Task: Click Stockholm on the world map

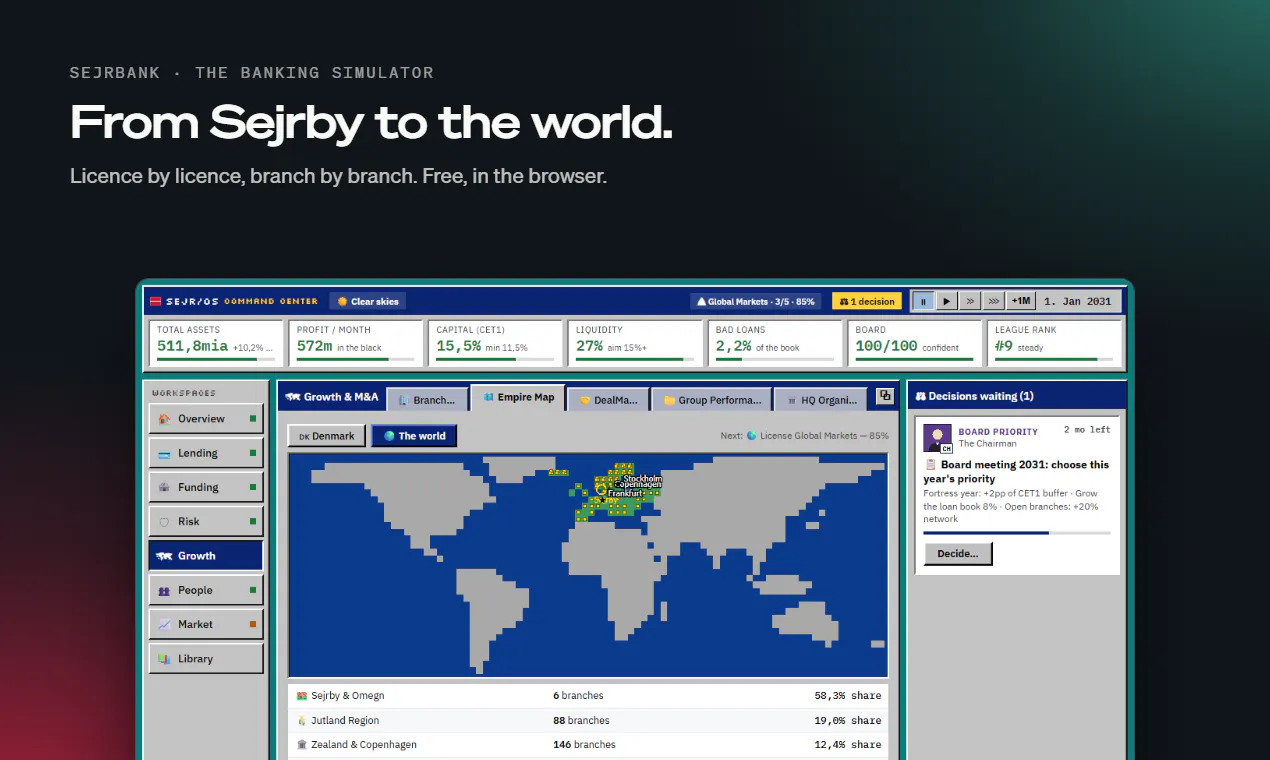Action: tap(642, 479)
